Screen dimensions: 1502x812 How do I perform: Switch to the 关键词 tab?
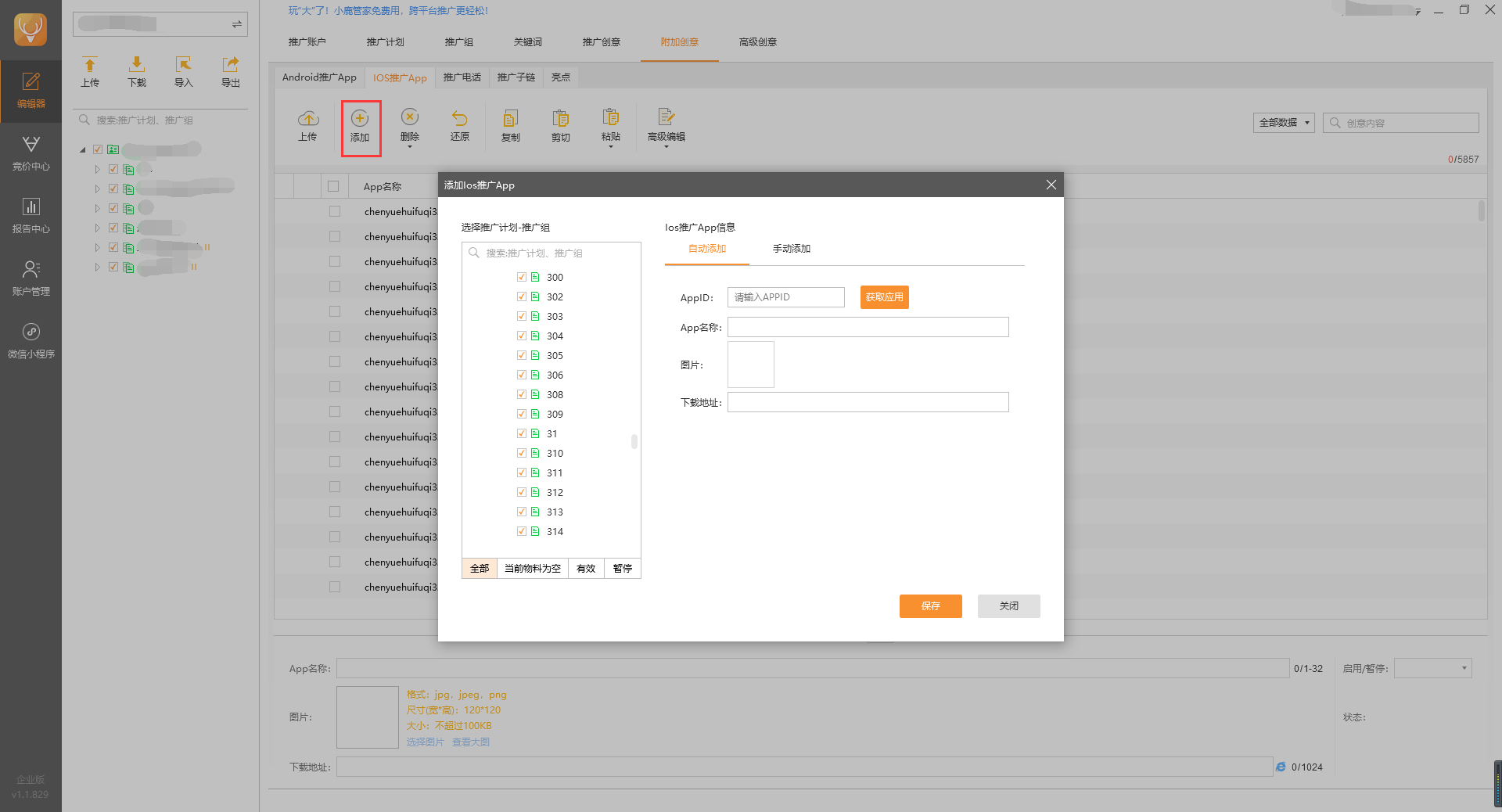[528, 42]
